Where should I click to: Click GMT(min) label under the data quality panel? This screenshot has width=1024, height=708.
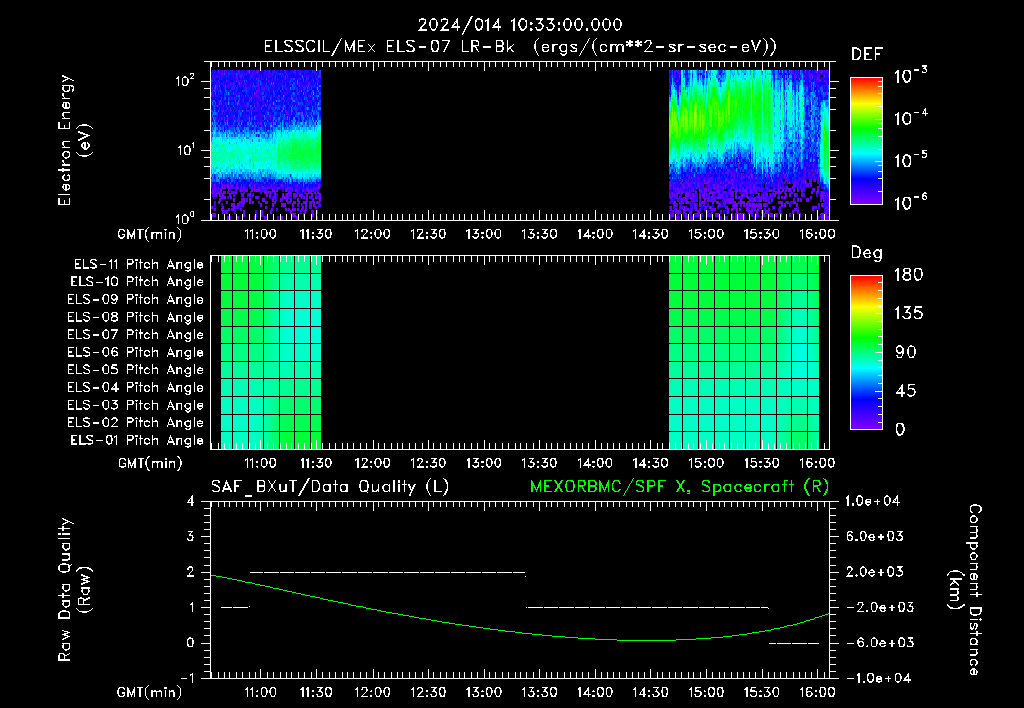click(x=150, y=692)
